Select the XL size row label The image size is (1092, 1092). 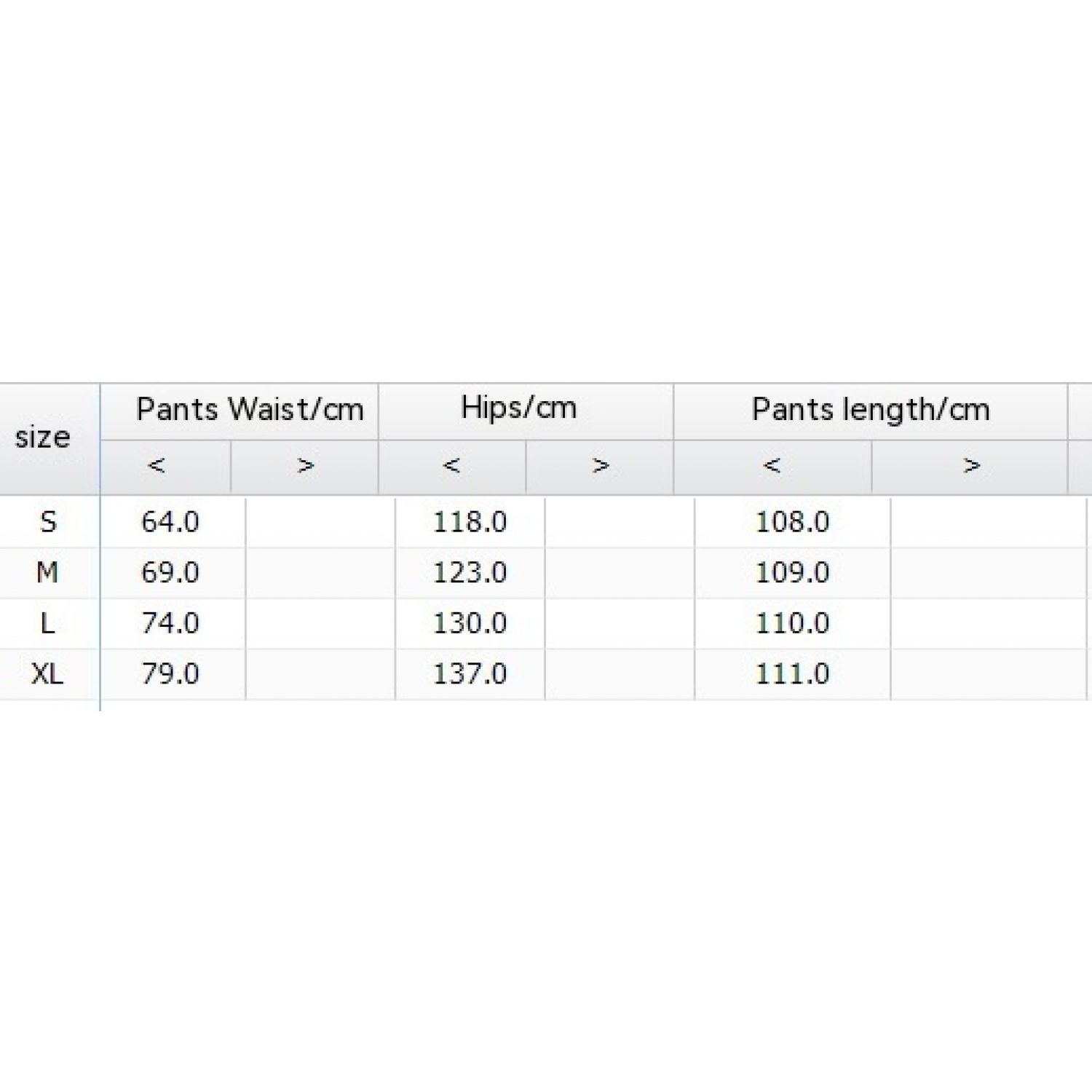pos(47,674)
